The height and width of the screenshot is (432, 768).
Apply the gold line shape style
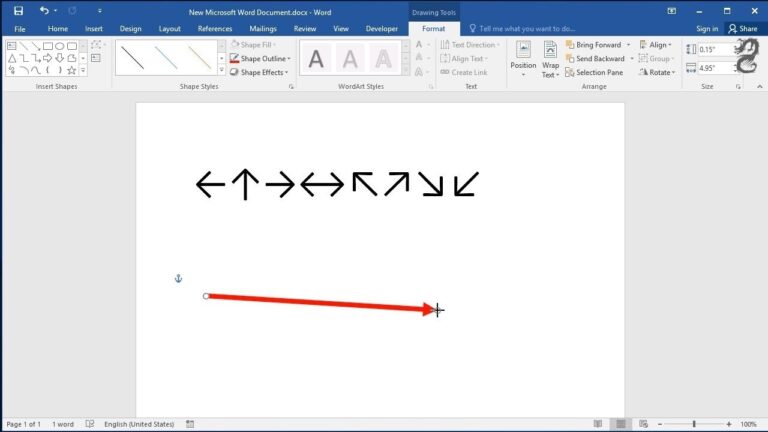click(x=200, y=58)
